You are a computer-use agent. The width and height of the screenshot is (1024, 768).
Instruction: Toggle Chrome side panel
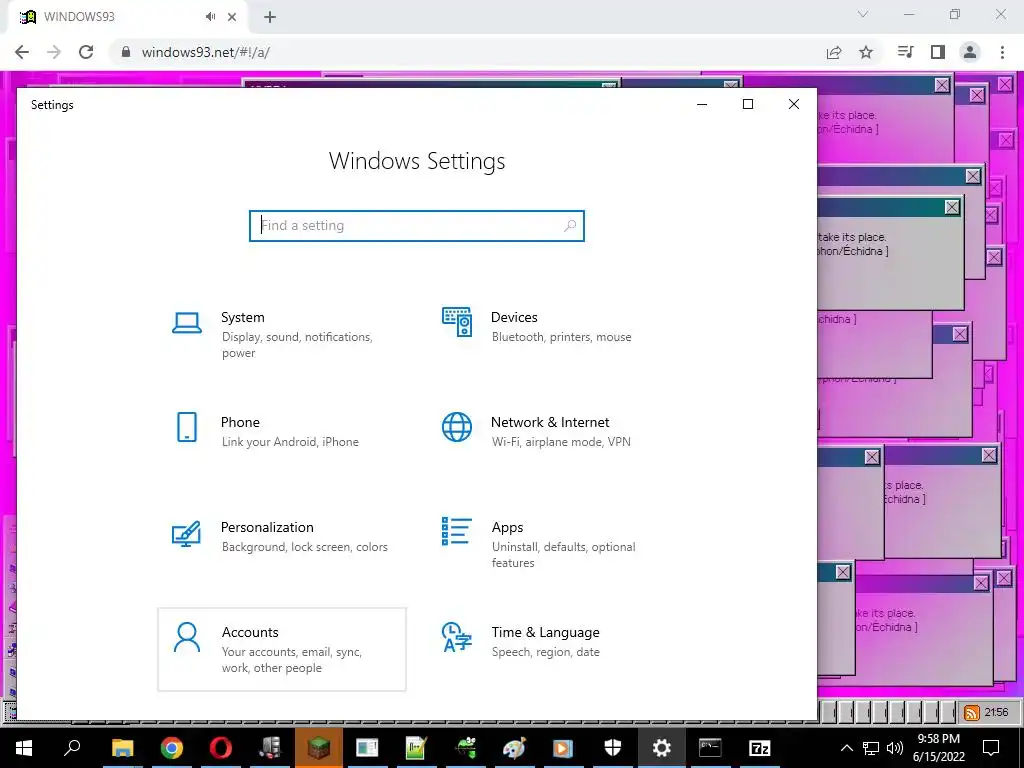point(938,52)
